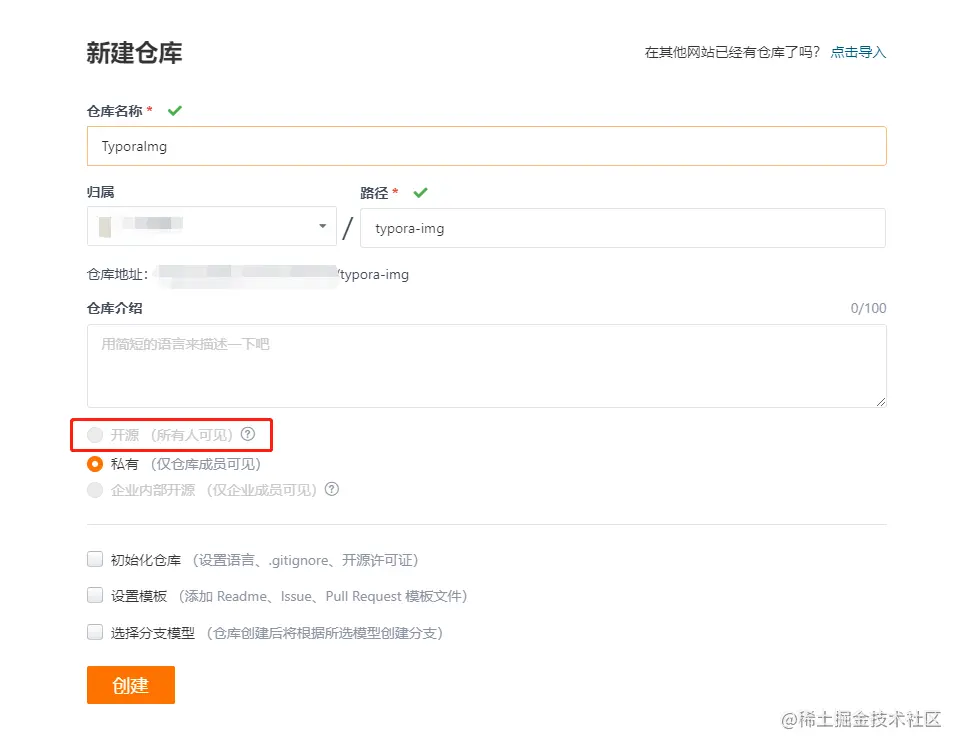The width and height of the screenshot is (963, 751).
Task: Select the 企业内部开源 radio button
Action: pos(95,490)
